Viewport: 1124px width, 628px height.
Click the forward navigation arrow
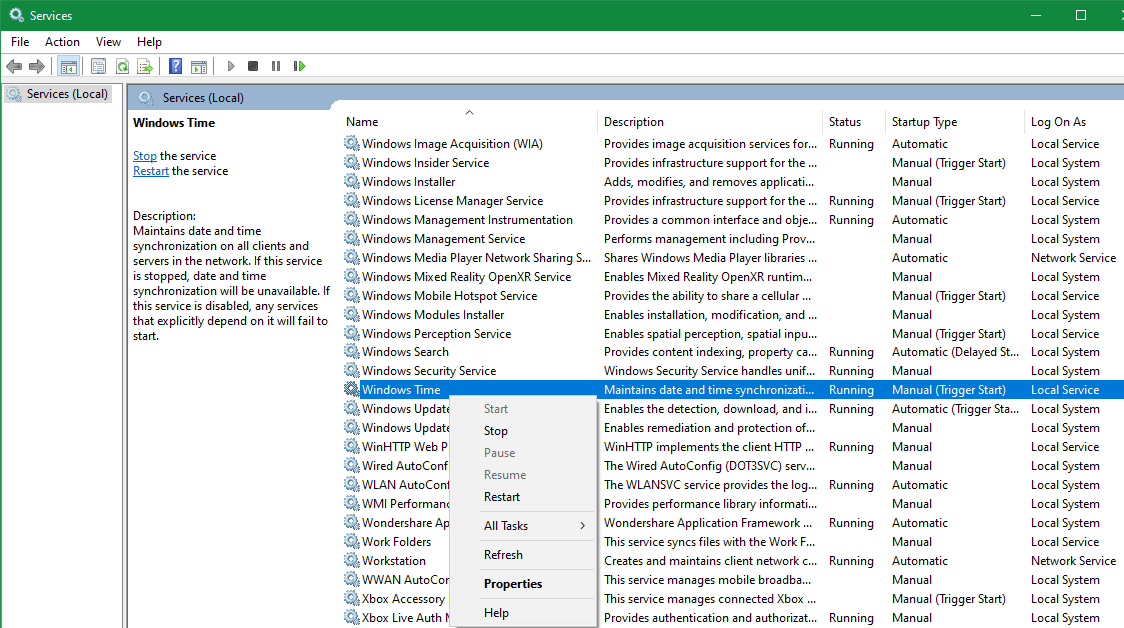coord(37,66)
